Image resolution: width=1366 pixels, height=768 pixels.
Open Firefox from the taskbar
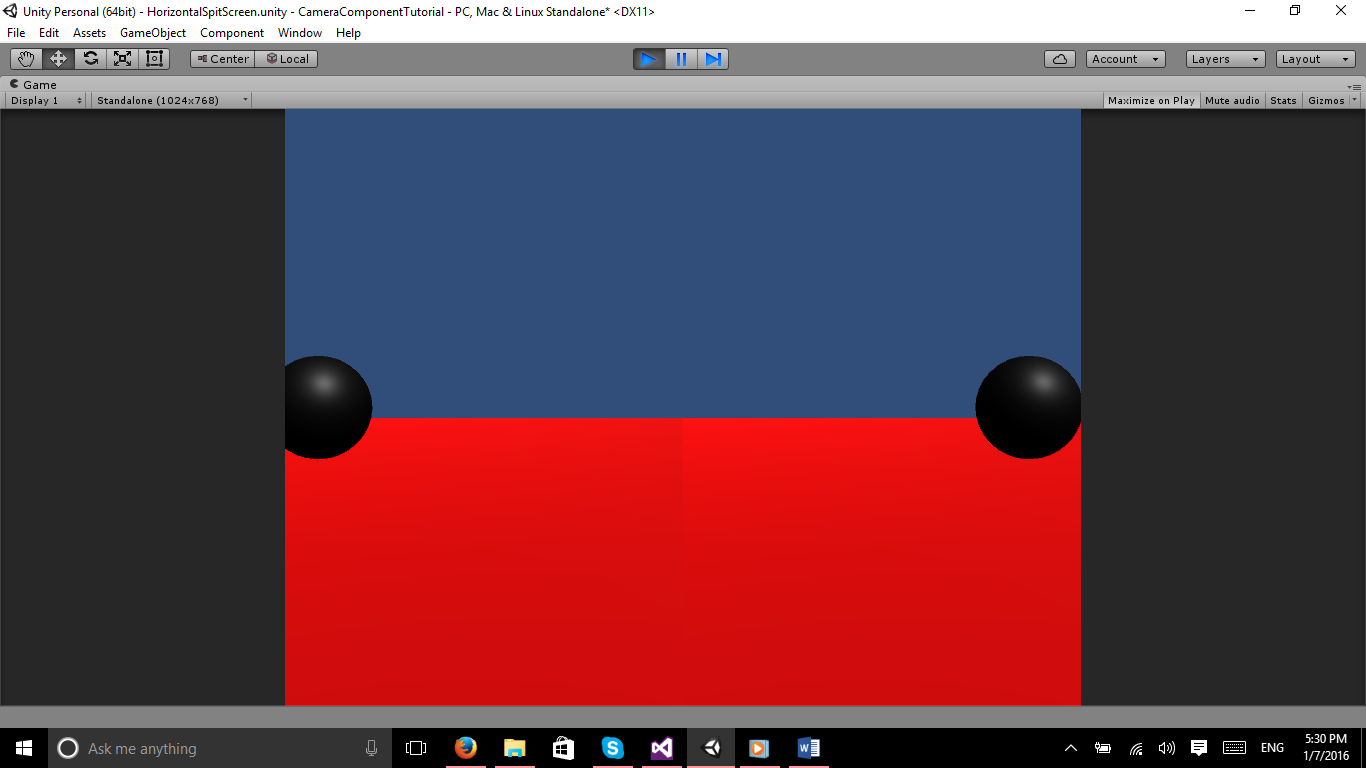[x=465, y=748]
